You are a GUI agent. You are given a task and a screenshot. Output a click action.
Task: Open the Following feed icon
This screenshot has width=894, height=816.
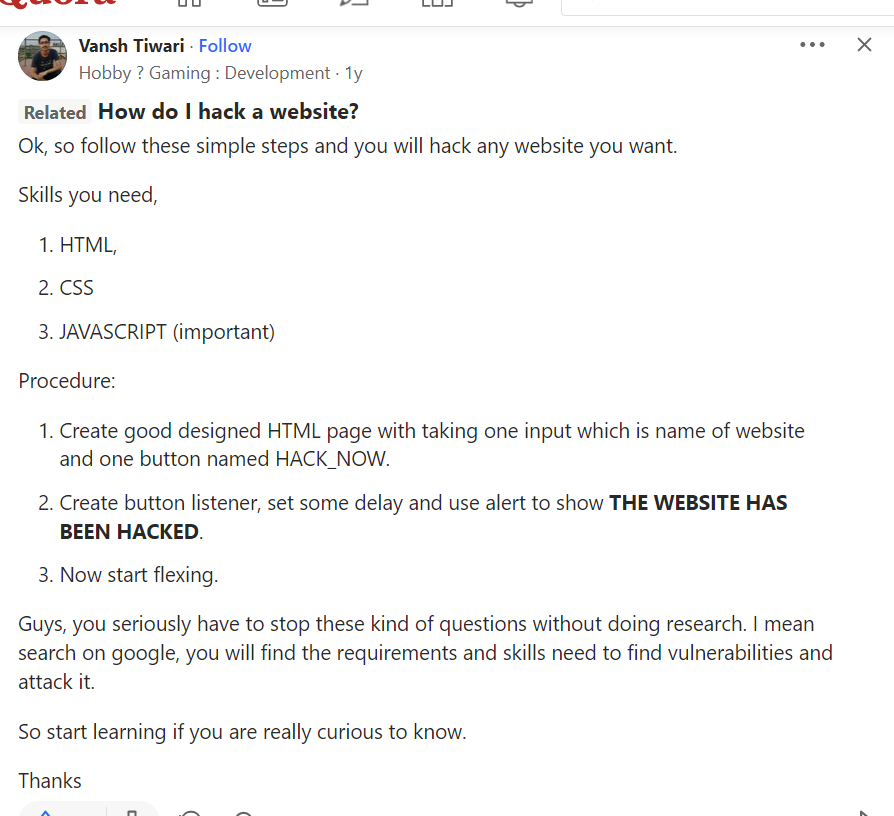pos(272,4)
